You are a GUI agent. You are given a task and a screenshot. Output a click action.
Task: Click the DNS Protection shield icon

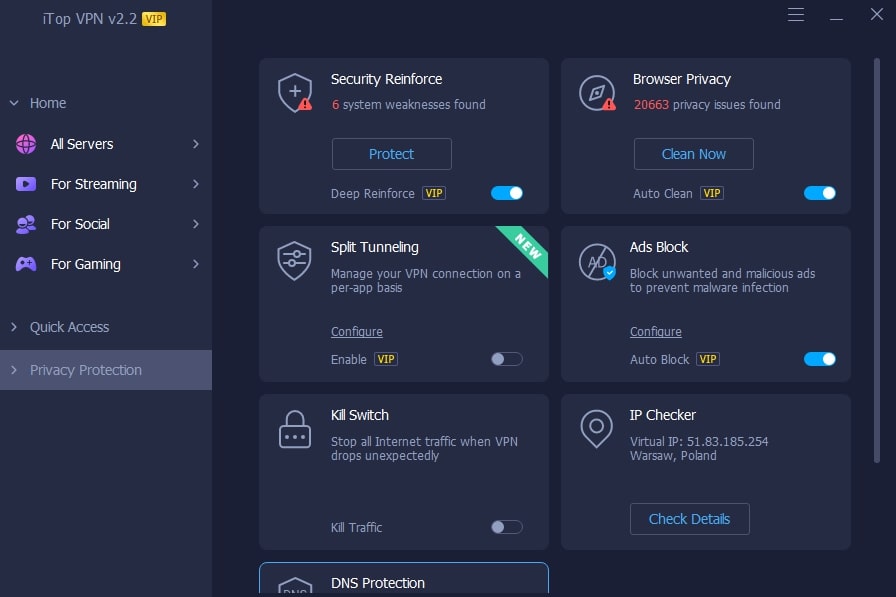tap(295, 586)
